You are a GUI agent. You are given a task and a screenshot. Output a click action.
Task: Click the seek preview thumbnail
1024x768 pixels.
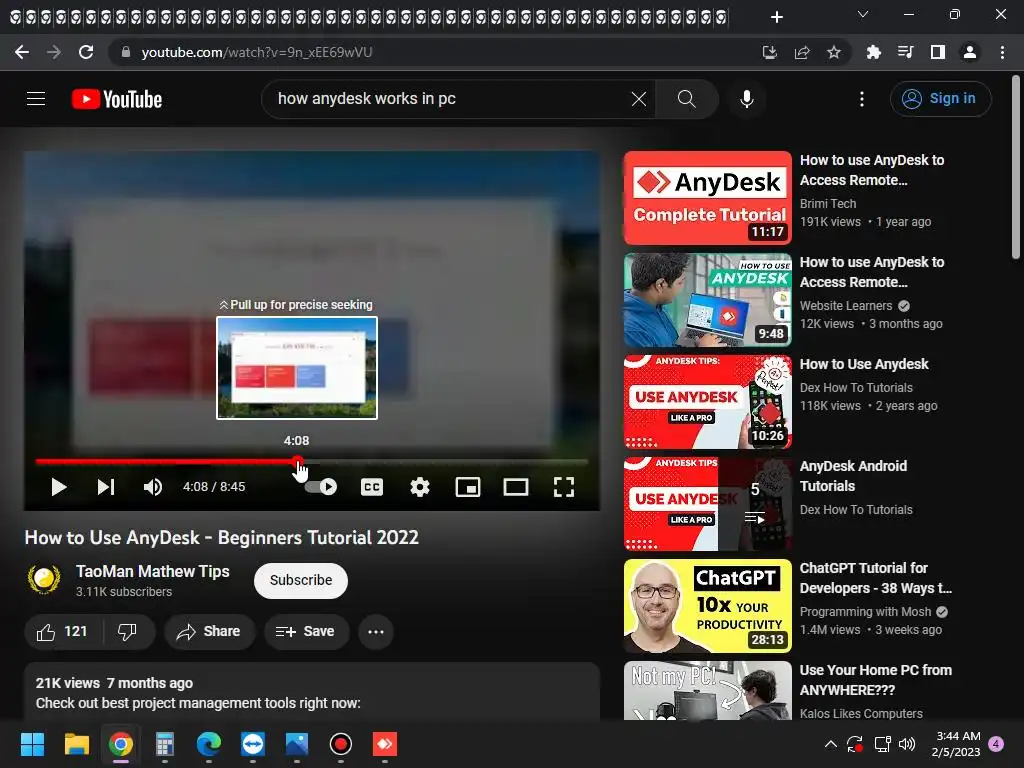297,368
